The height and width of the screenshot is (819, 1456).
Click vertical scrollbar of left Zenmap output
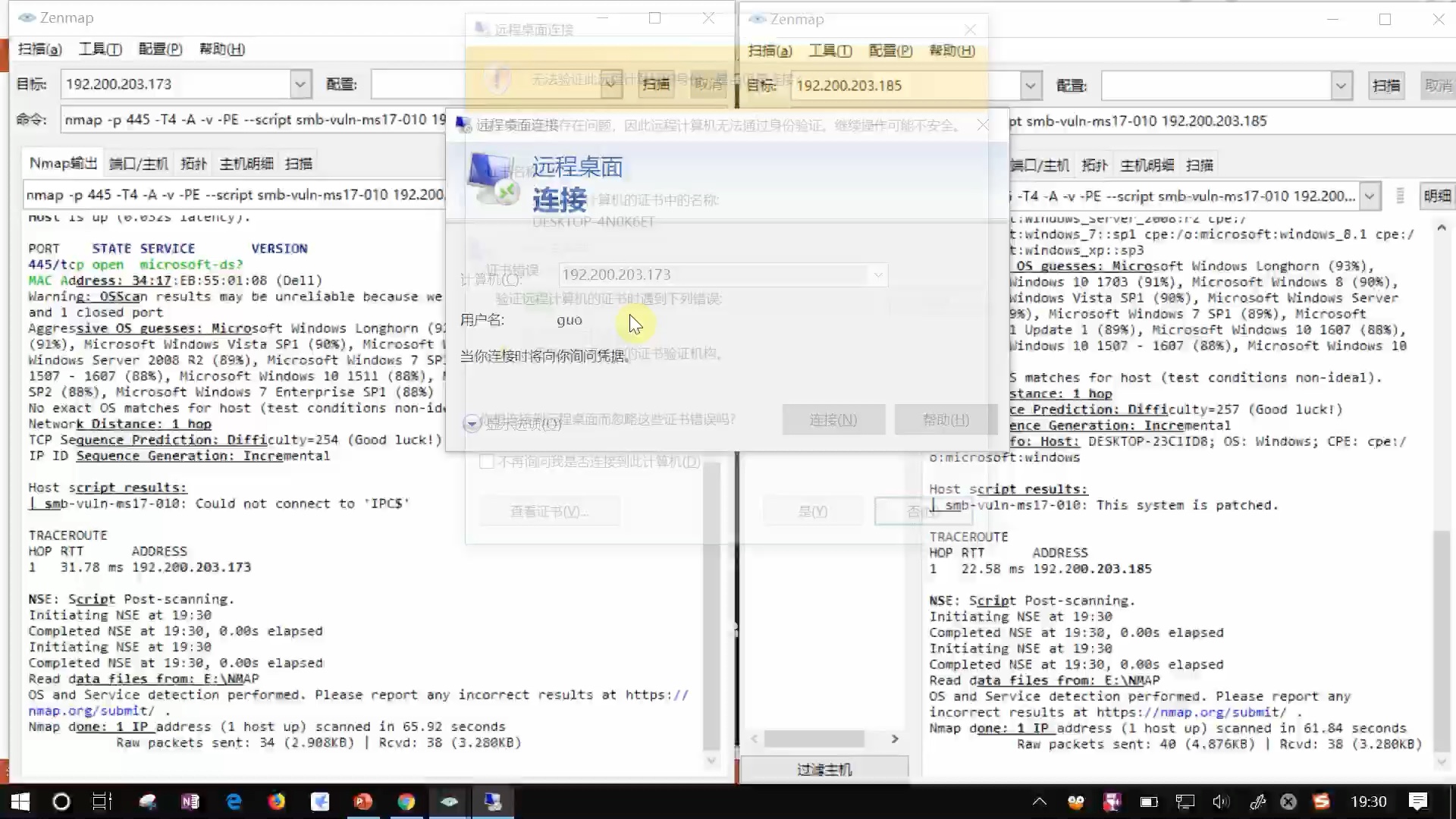pyautogui.click(x=711, y=607)
